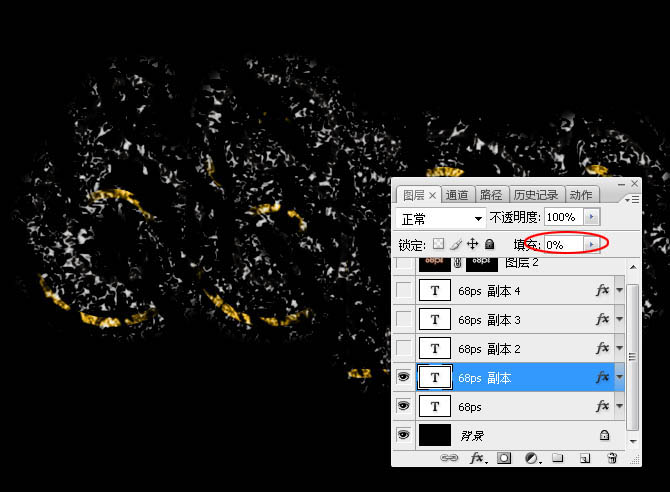
Task: Click text thumbnail of 68ps layer
Action: [435, 406]
